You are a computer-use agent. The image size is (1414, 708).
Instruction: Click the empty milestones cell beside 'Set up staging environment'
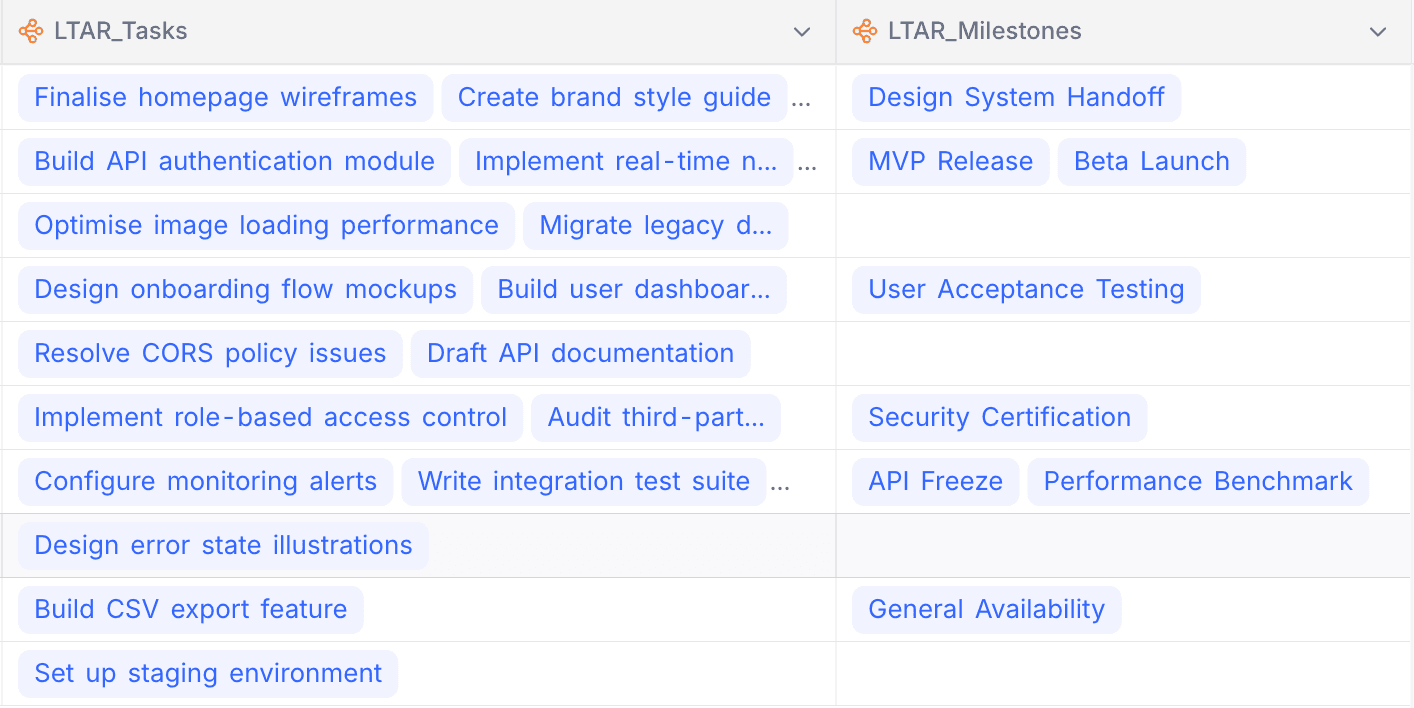tap(1124, 674)
